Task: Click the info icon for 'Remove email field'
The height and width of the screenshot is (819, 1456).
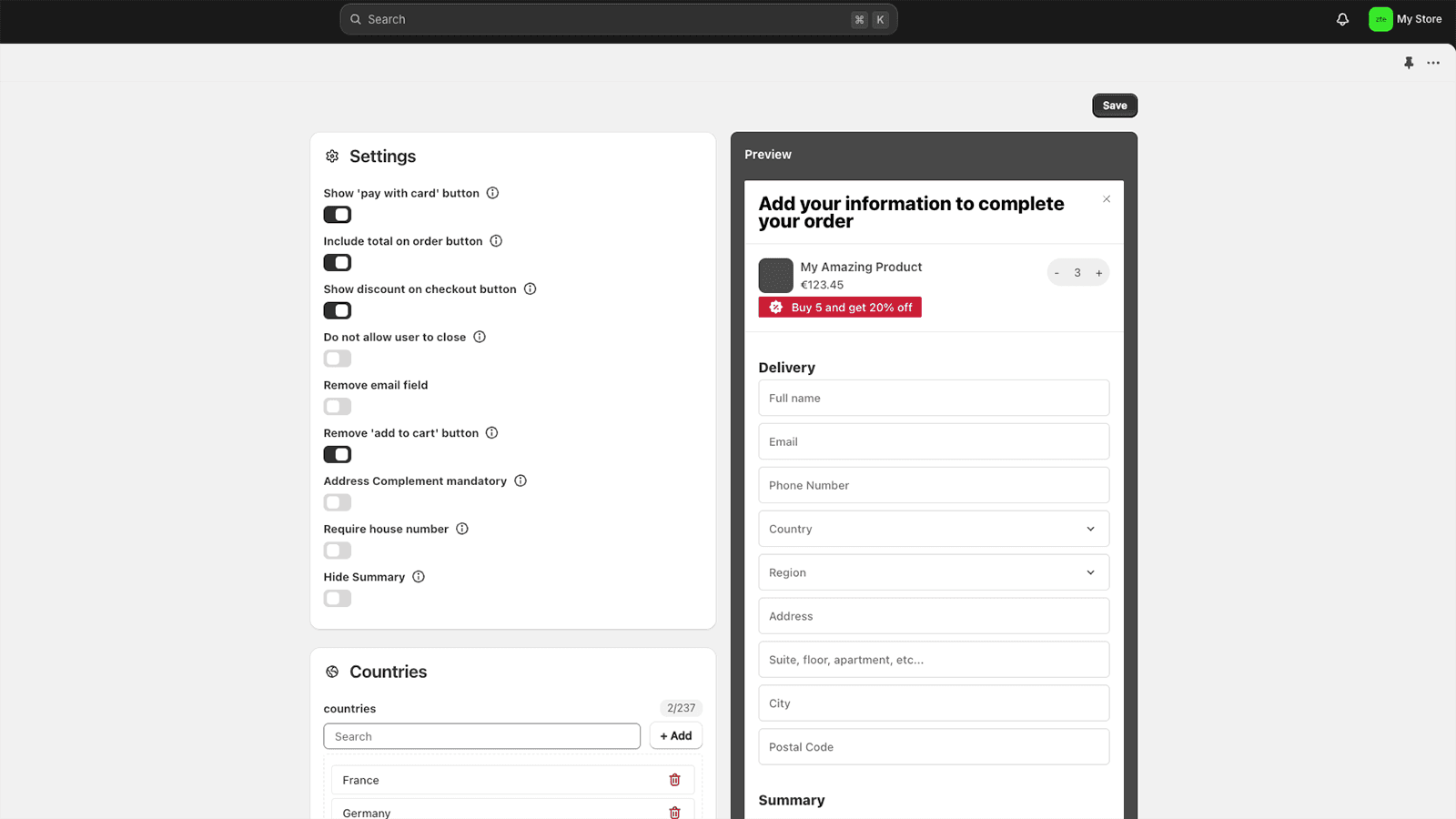Action: pos(440,384)
